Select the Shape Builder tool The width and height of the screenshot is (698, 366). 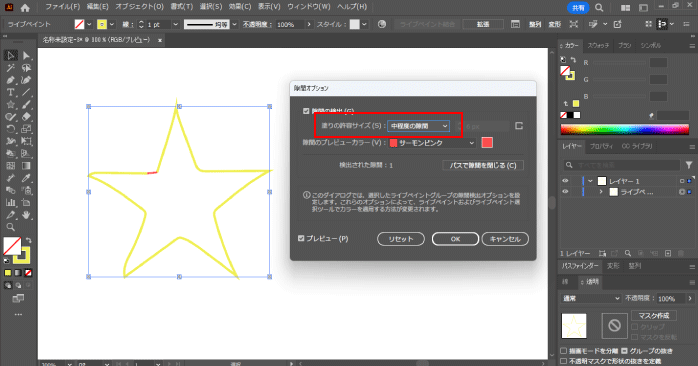click(x=10, y=154)
